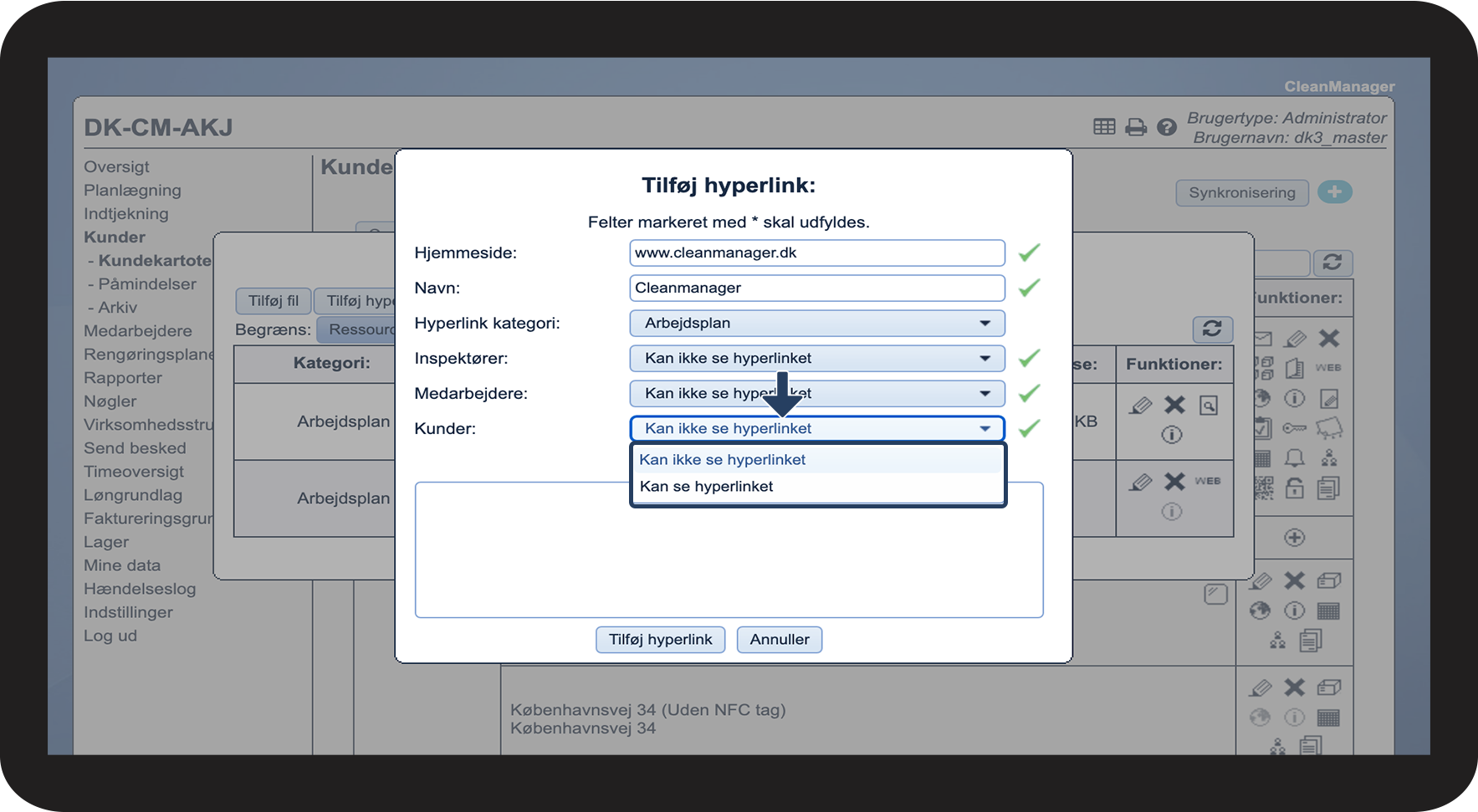Open Oversigt in the sidebar

116,166
